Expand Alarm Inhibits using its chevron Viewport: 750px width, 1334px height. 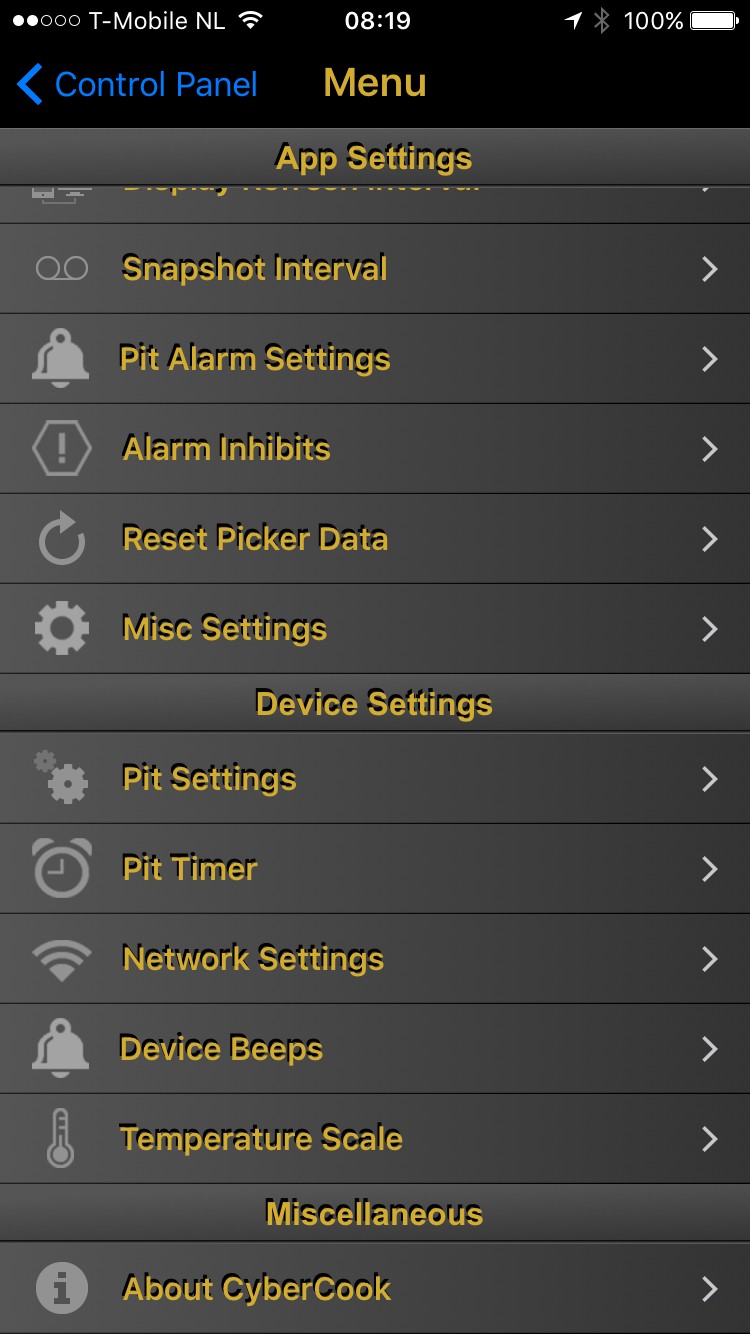tap(710, 449)
